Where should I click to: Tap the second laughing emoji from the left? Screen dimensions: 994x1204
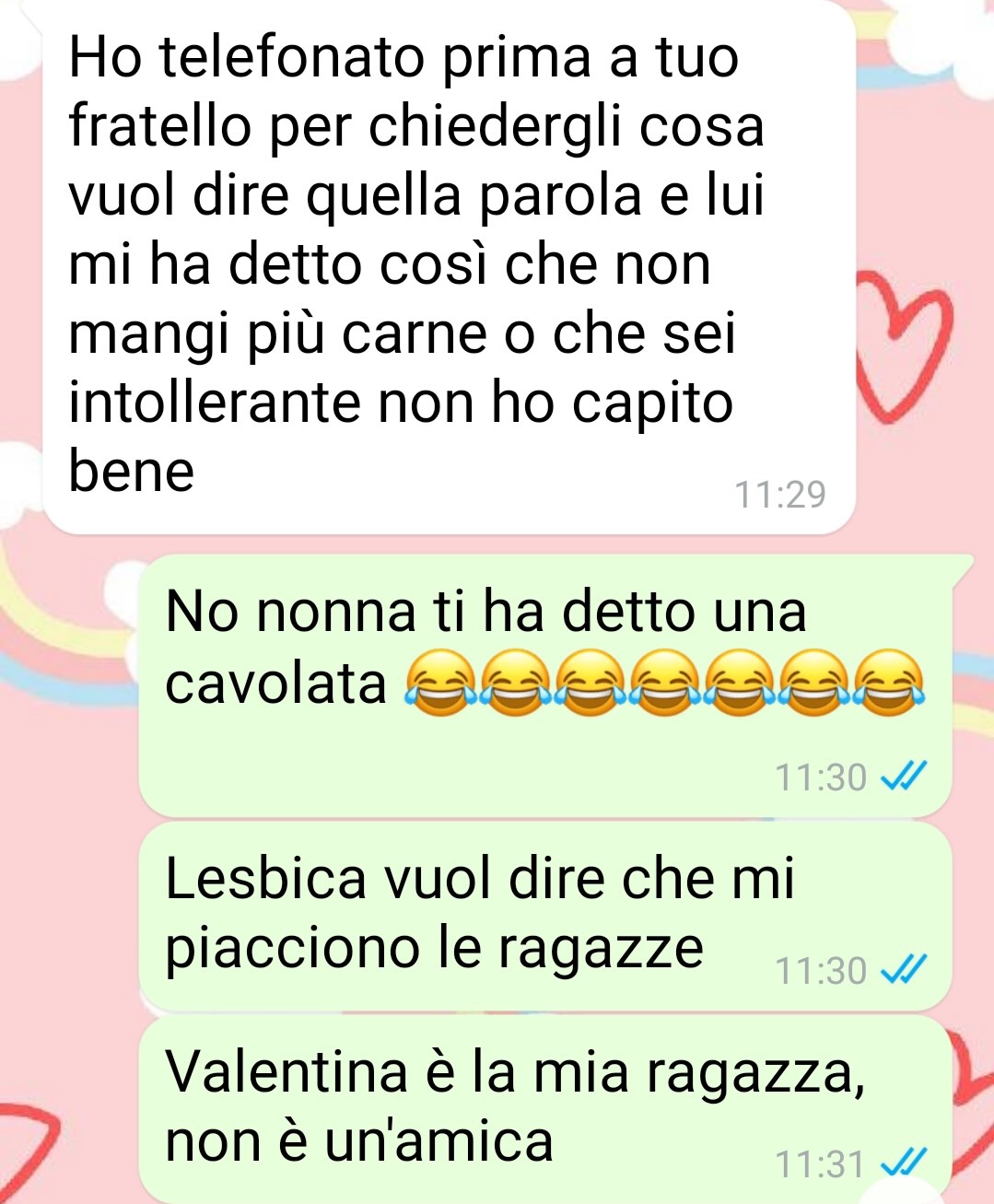[x=514, y=683]
